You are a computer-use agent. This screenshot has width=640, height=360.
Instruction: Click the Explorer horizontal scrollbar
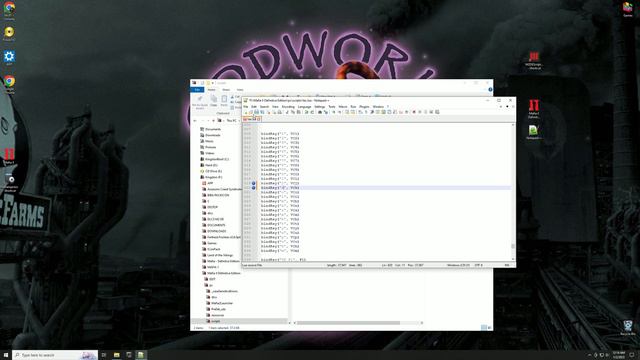coord(348,323)
